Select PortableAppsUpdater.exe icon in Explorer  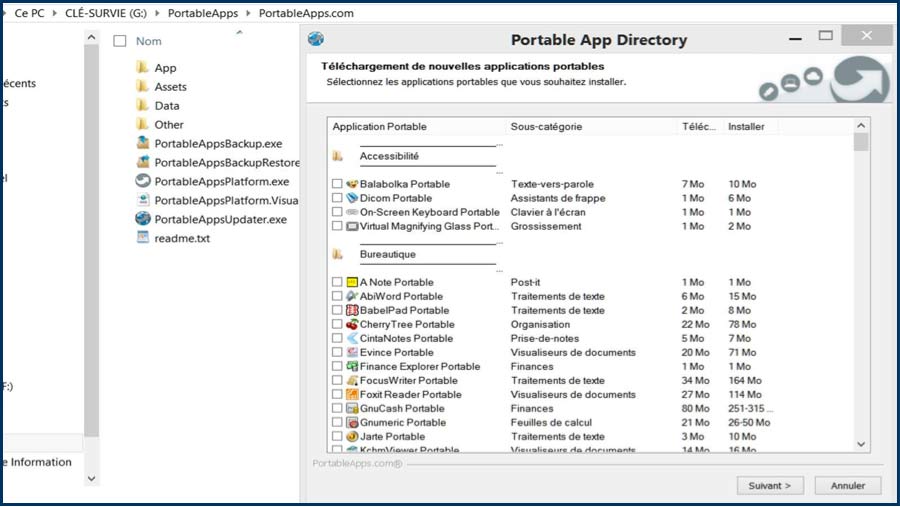(143, 219)
